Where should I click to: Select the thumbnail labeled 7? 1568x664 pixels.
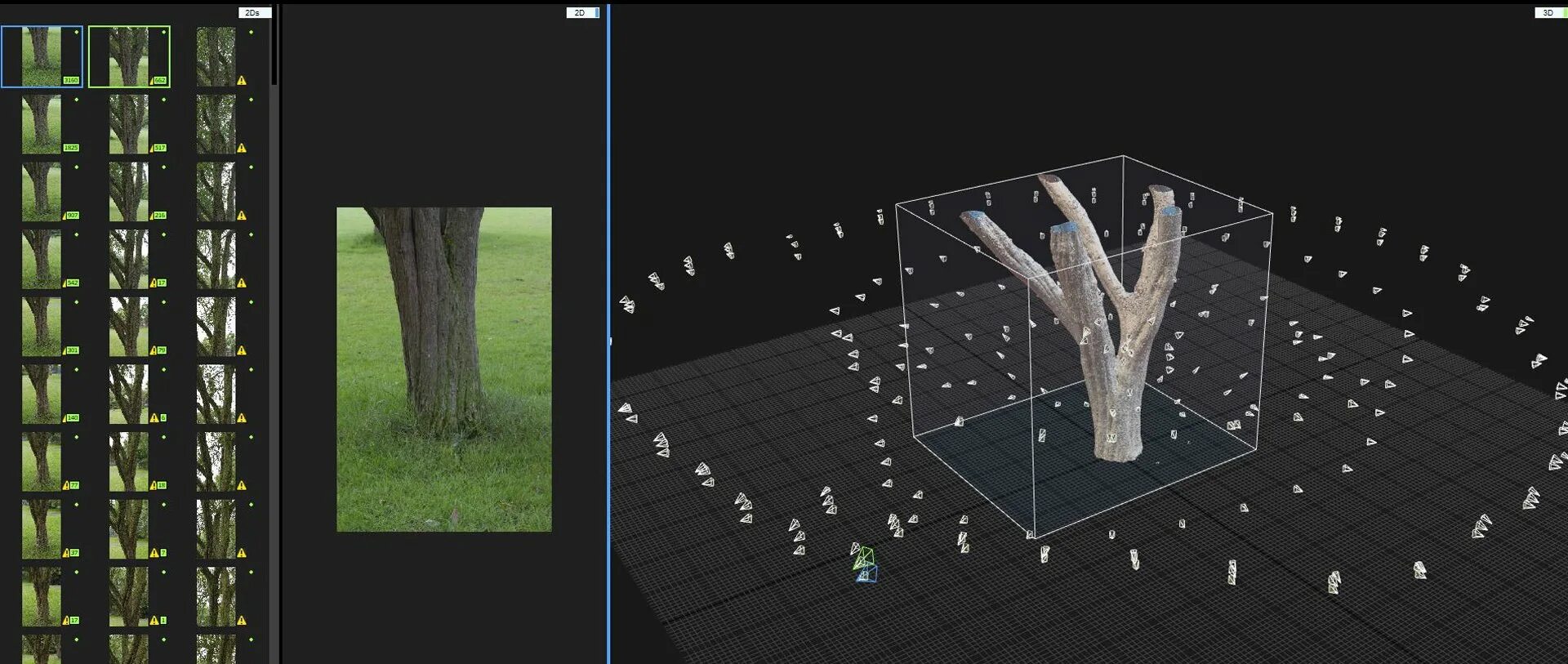(x=129, y=529)
